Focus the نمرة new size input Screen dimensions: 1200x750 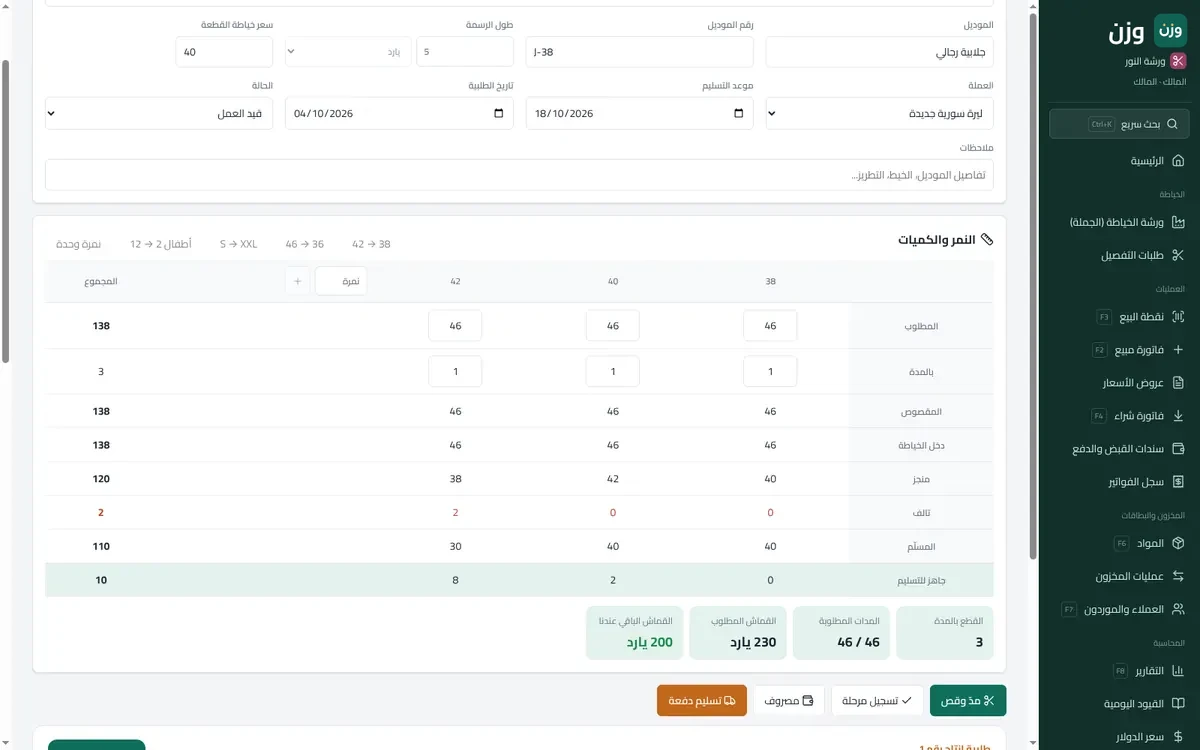341,282
